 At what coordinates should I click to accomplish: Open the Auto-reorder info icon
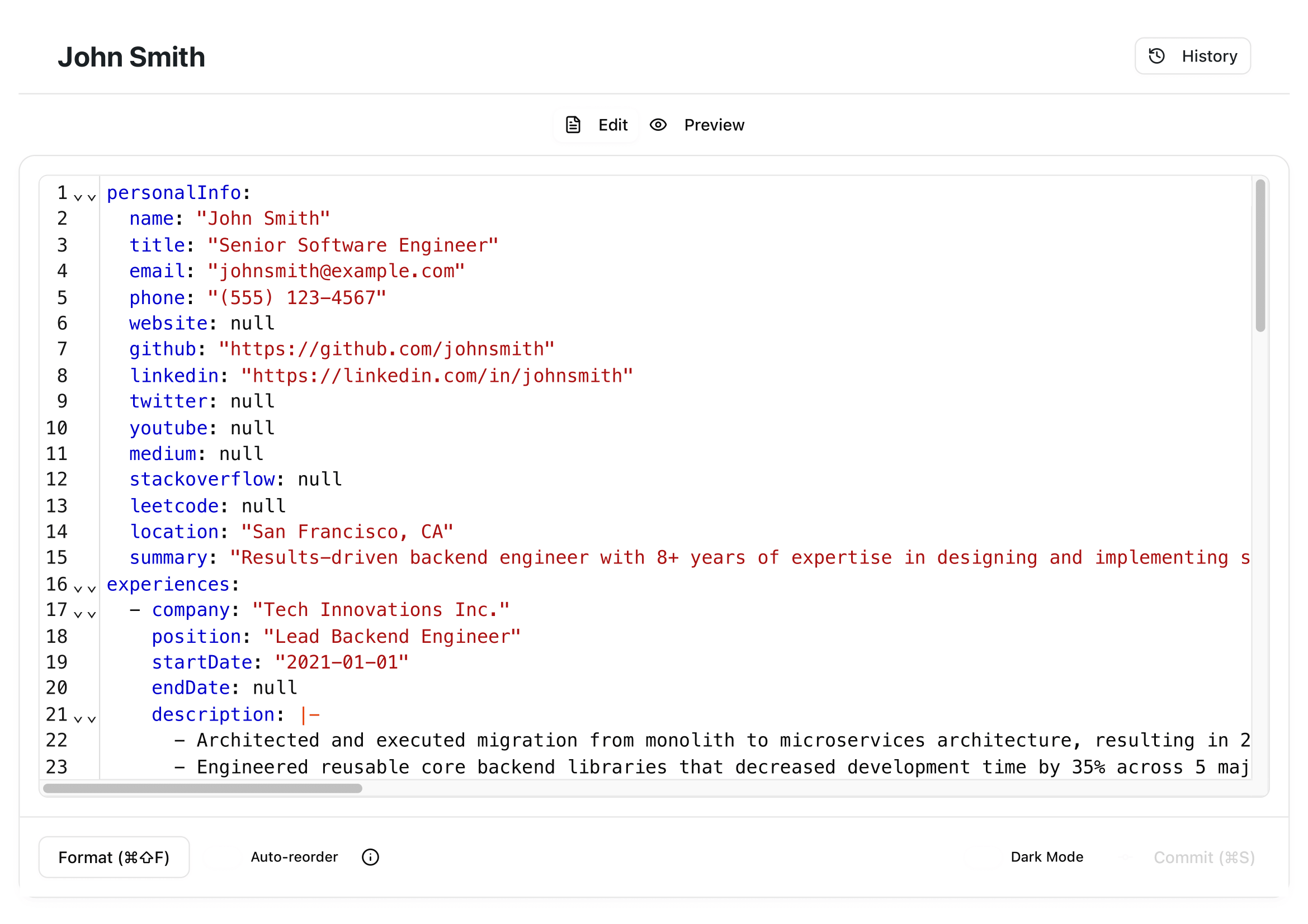coord(370,857)
